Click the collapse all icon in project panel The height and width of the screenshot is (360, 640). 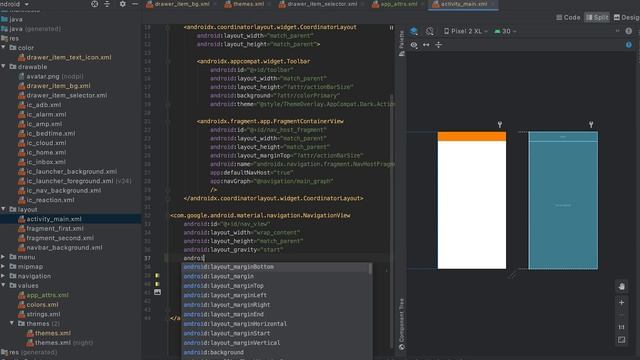click(x=107, y=4)
